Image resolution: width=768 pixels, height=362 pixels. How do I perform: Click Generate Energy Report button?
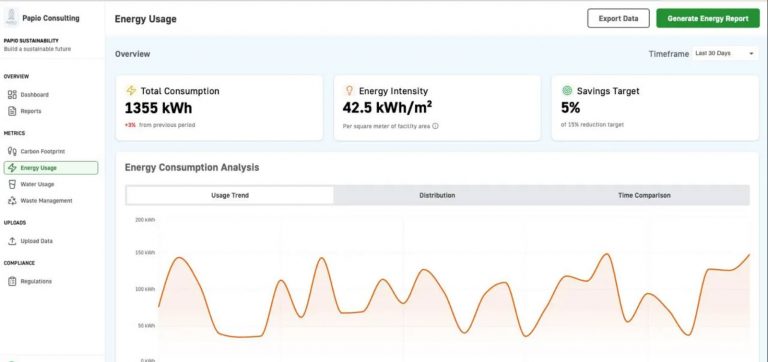708,19
